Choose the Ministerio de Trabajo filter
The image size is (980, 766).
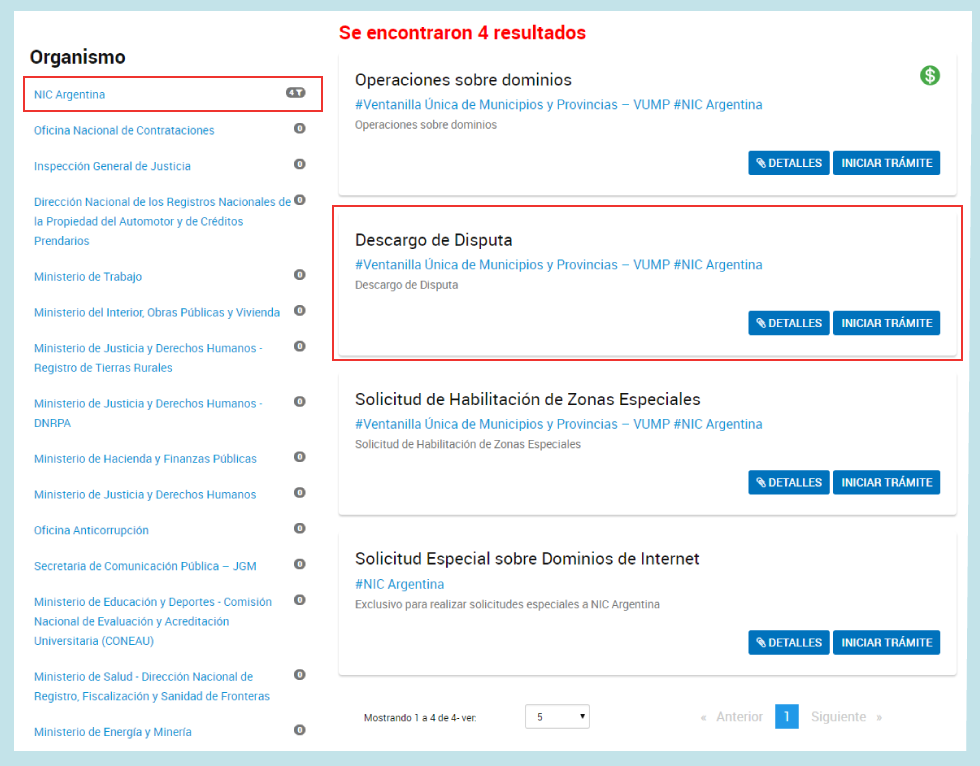[x=87, y=277]
